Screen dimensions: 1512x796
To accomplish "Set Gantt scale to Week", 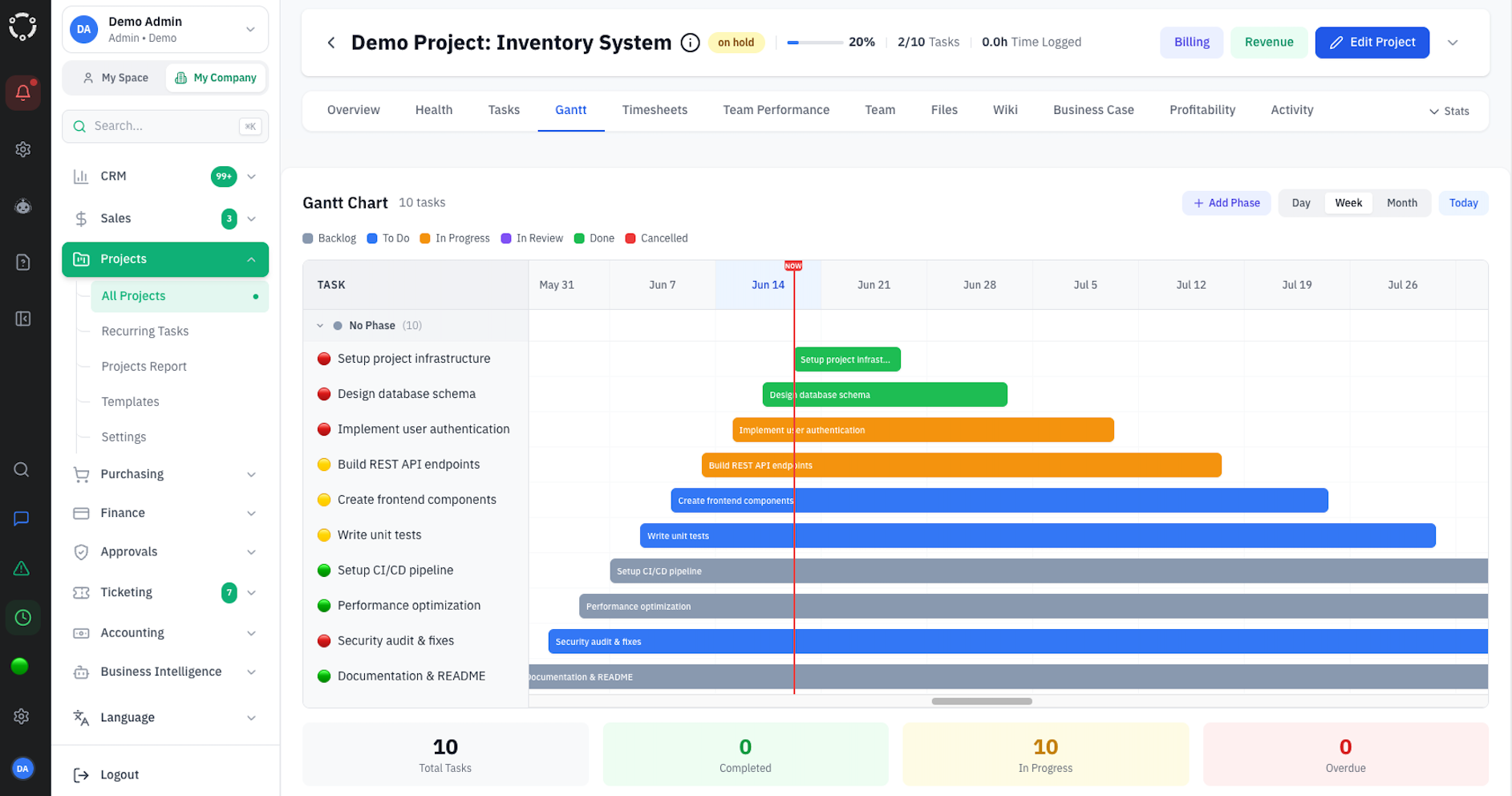I will (1348, 203).
